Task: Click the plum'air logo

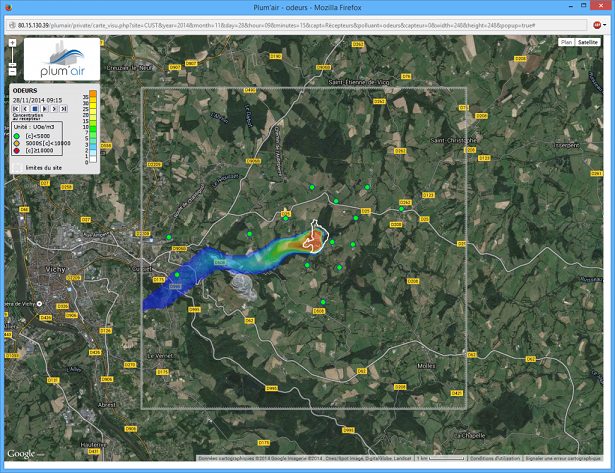Action: tap(62, 59)
